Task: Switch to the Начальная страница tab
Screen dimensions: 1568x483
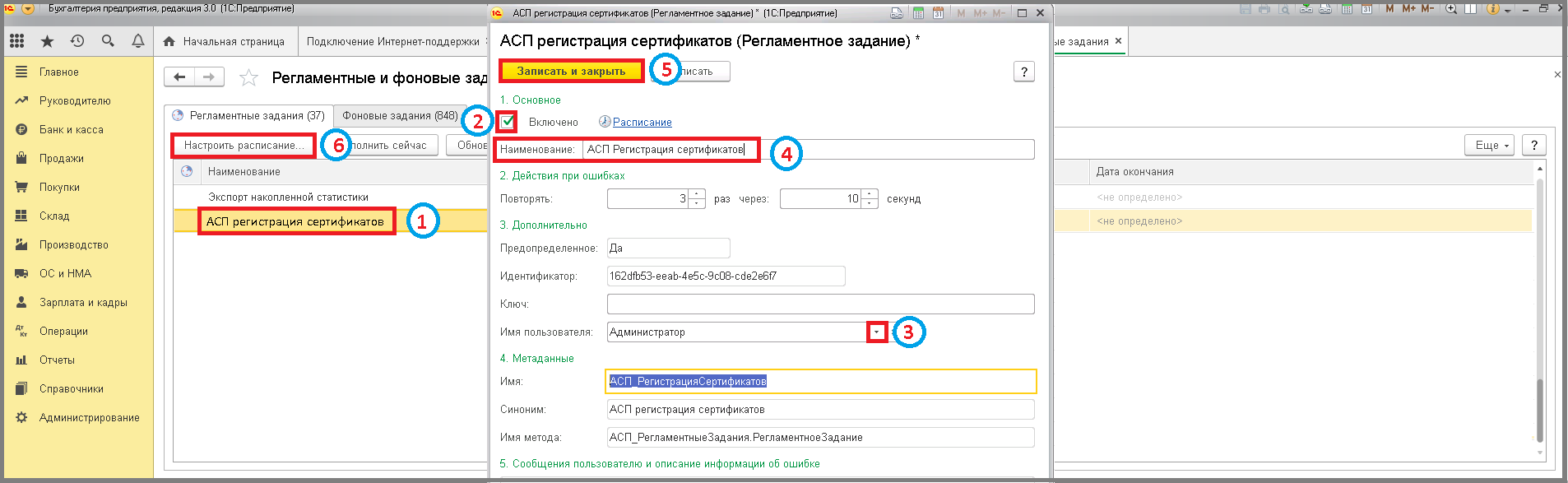Action: coord(225,41)
